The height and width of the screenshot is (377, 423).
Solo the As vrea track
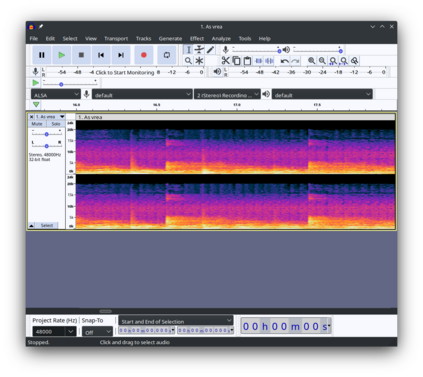(x=56, y=124)
